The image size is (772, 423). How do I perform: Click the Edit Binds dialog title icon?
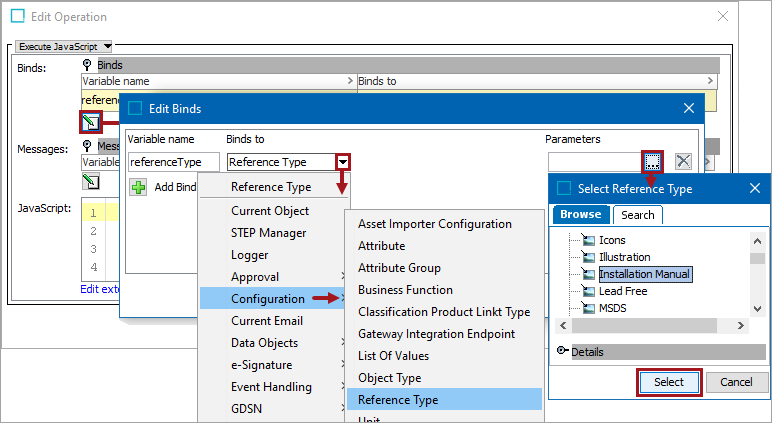[134, 108]
